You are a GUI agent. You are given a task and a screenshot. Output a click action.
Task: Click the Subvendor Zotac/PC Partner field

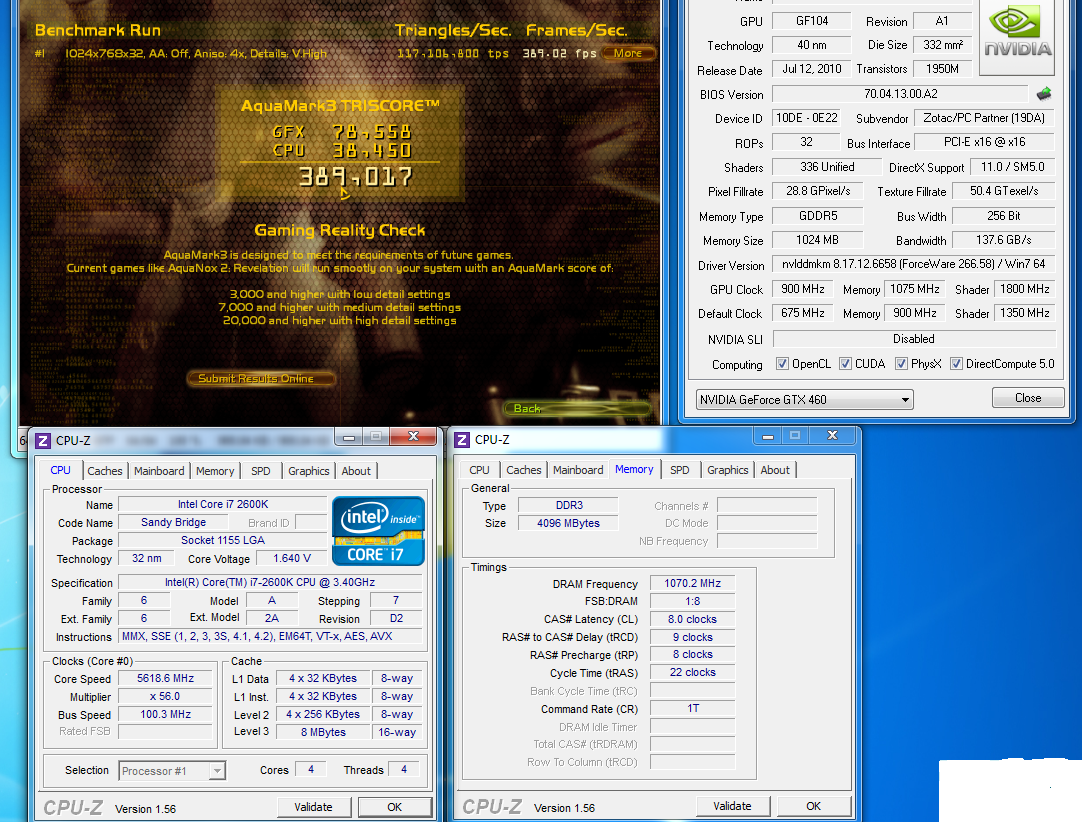984,118
